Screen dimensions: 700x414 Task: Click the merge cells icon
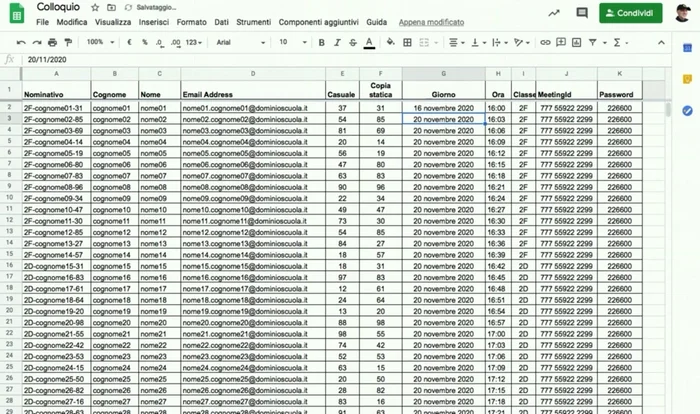[x=424, y=42]
